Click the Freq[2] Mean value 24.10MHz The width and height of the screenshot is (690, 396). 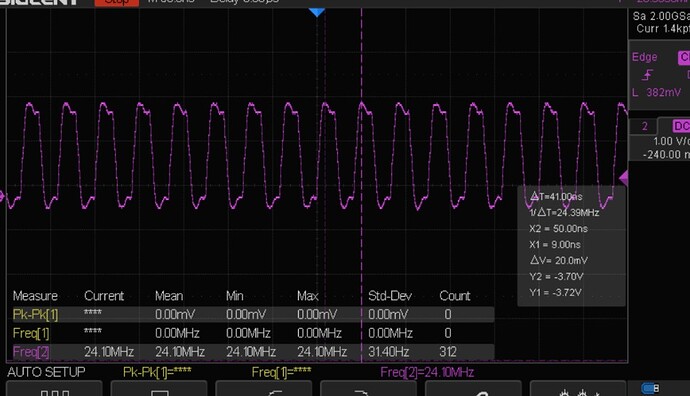pyautogui.click(x=180, y=352)
